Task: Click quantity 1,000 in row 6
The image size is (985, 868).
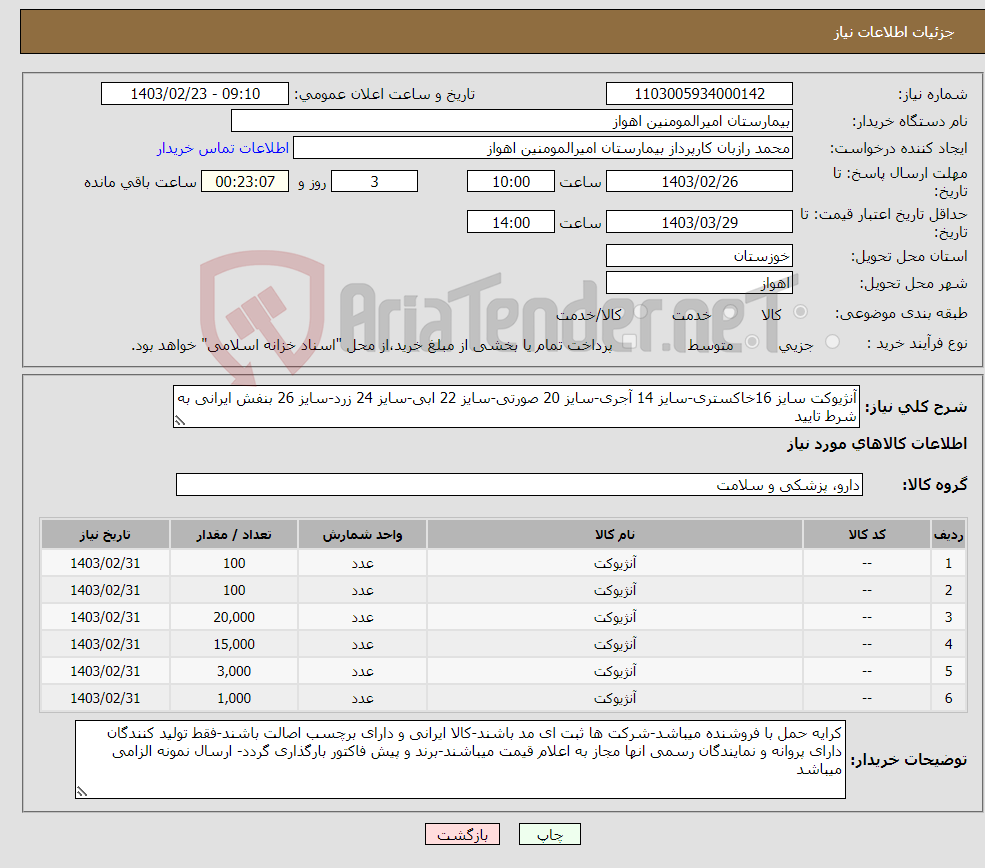Action: (234, 698)
